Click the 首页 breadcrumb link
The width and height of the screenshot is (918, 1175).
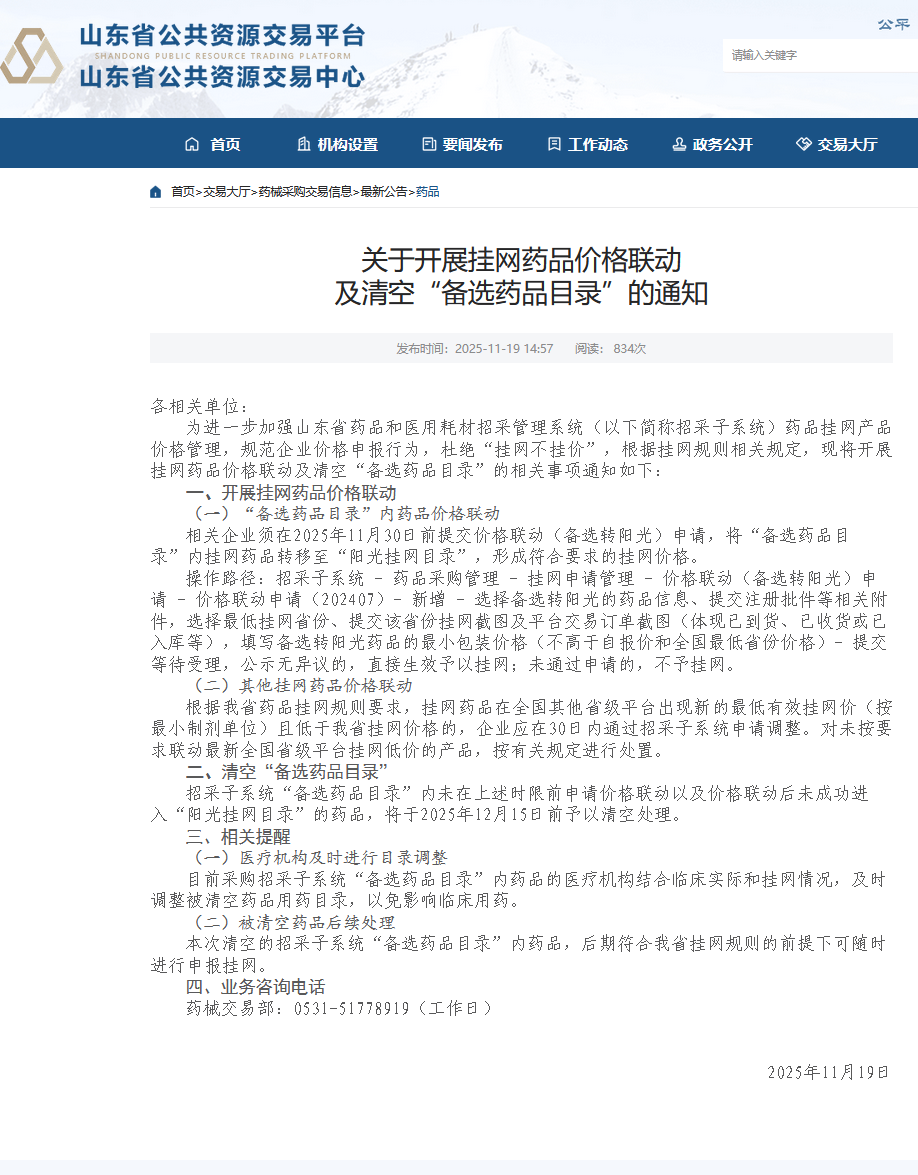point(183,192)
